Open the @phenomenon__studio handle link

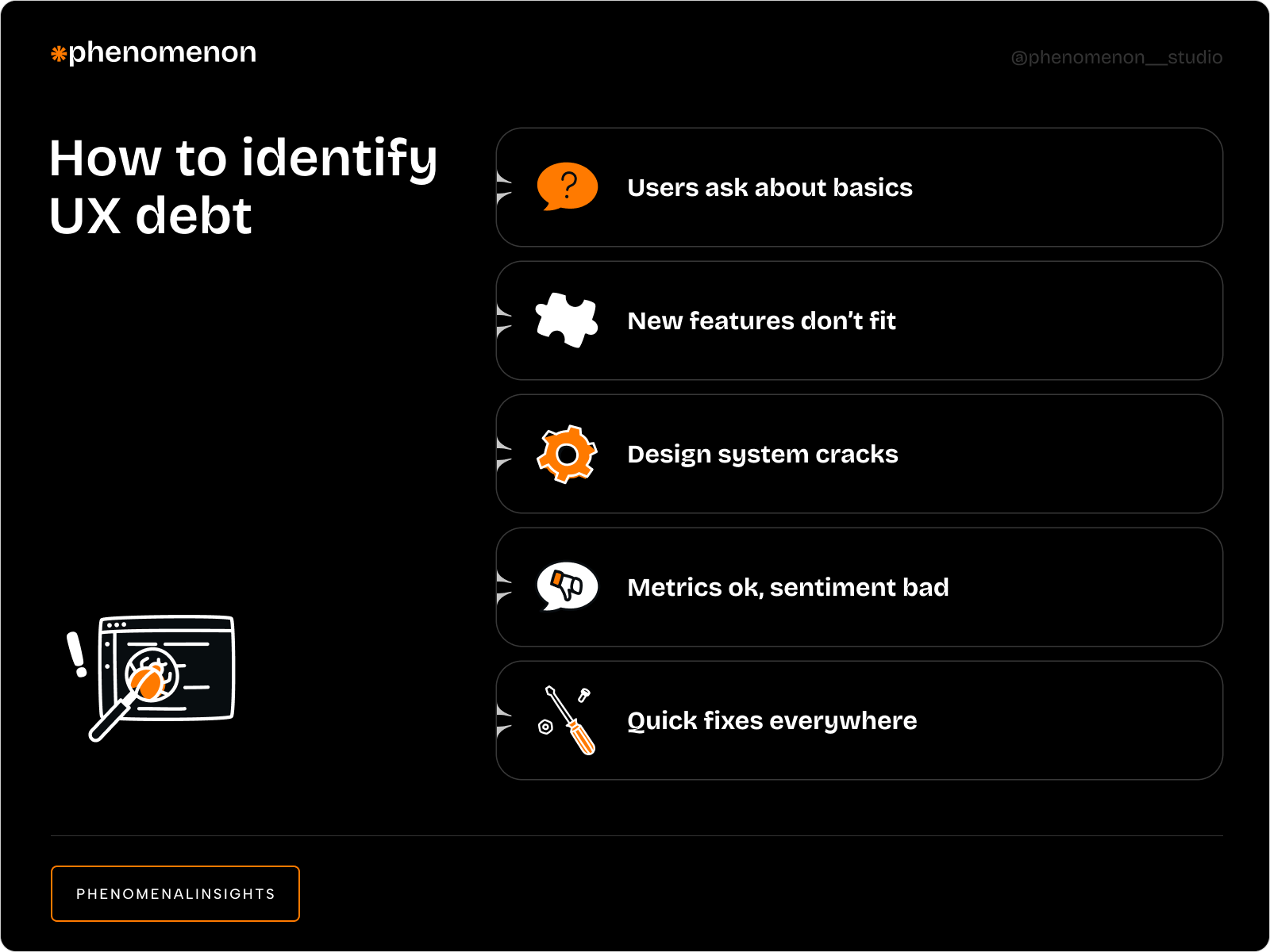1116,57
